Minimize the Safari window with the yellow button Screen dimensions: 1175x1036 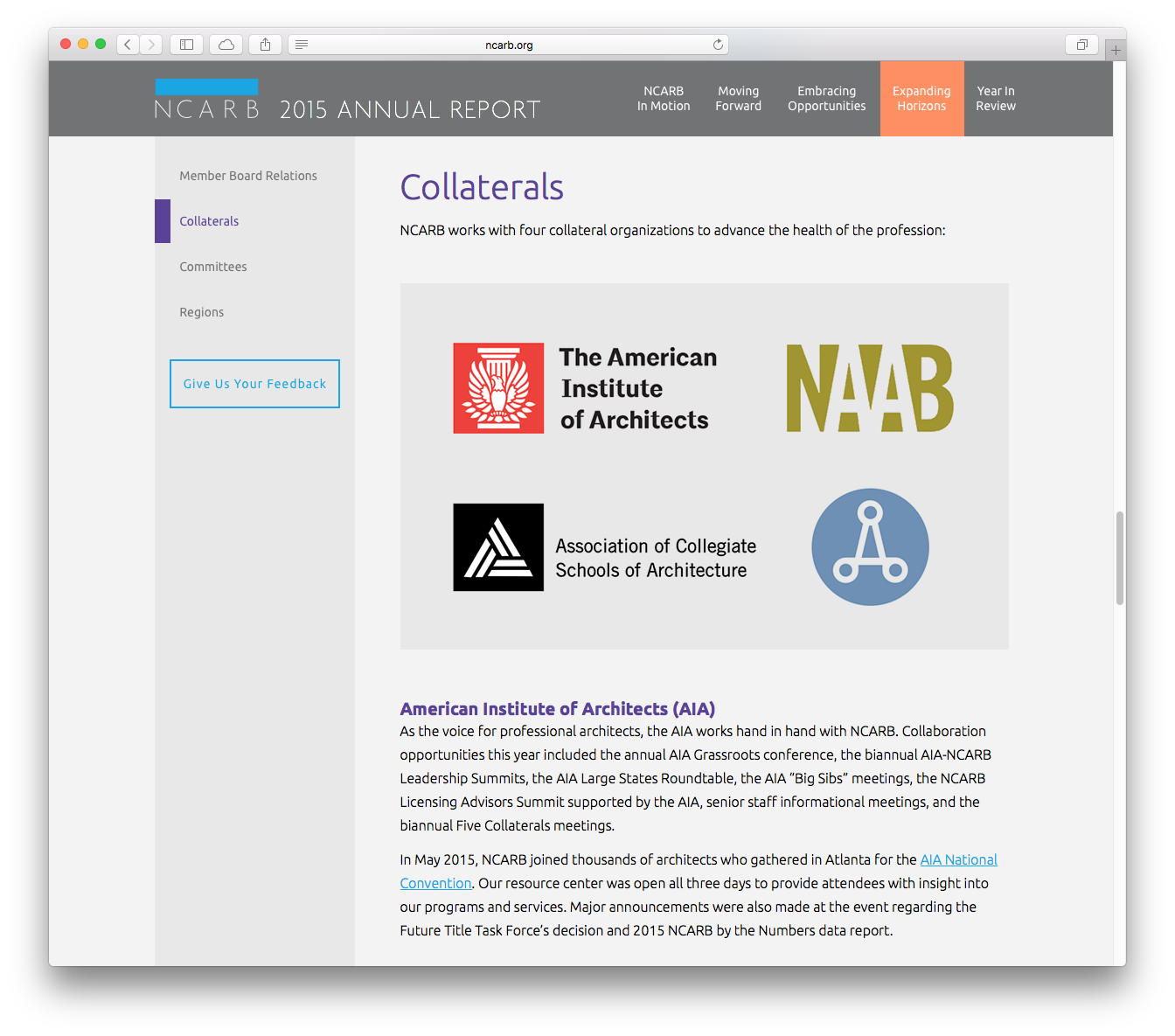pyautogui.click(x=83, y=44)
